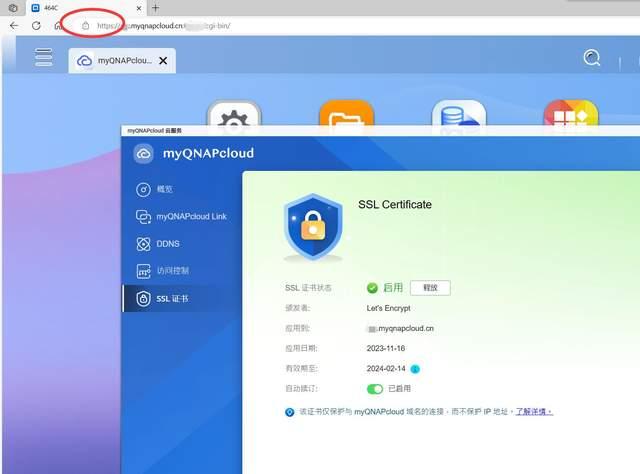Click the myQNAPcloud window title bar text

tap(154, 131)
